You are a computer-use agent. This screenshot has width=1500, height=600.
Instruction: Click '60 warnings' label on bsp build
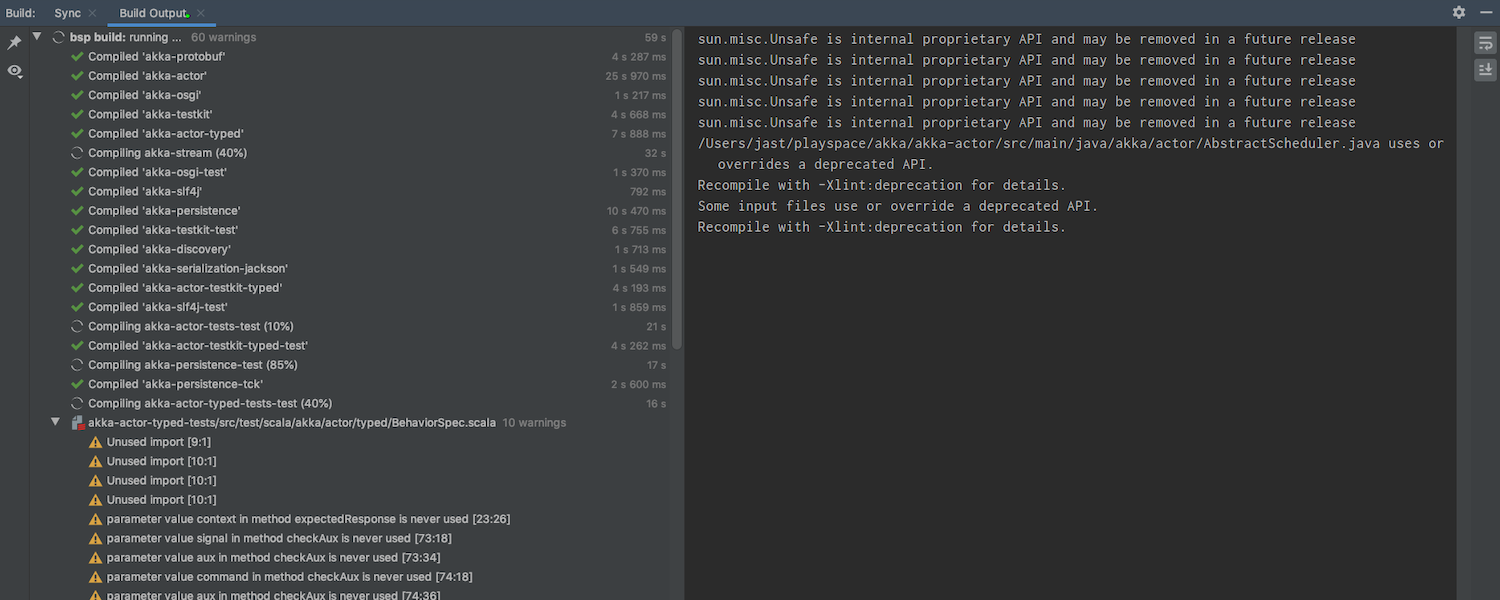coord(224,37)
